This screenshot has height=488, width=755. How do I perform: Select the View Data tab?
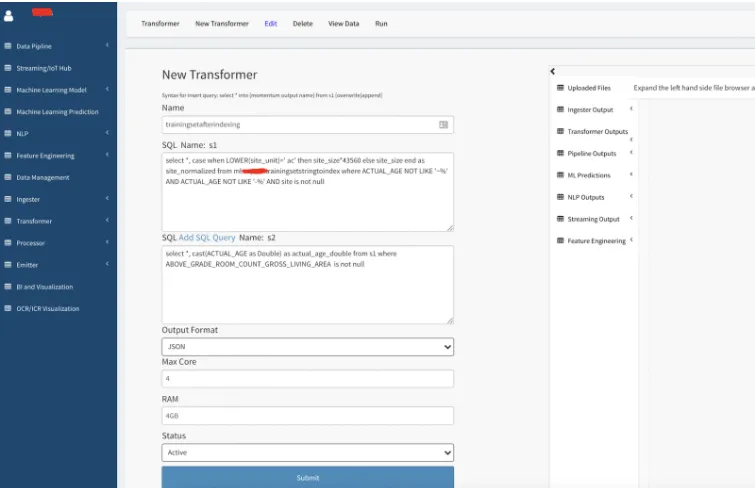[x=343, y=24]
